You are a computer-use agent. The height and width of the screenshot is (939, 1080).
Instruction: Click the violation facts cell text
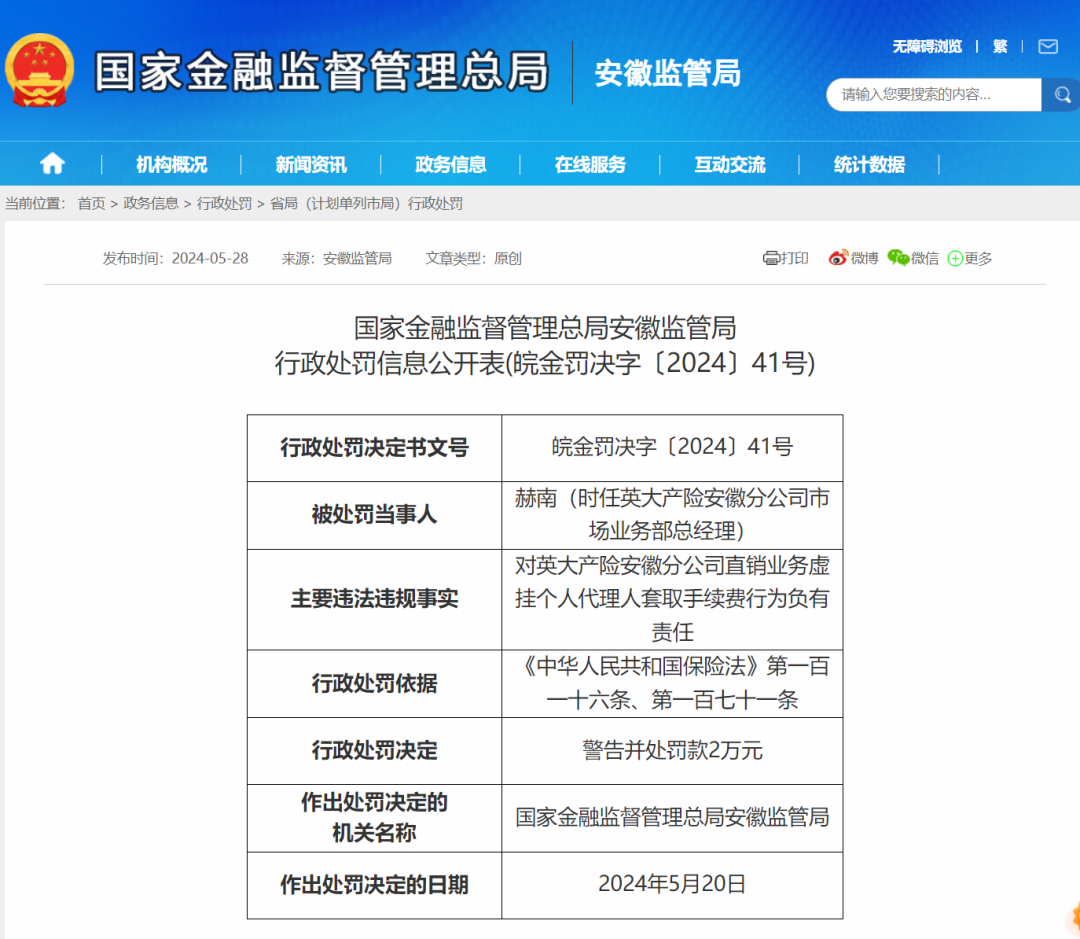click(x=672, y=599)
